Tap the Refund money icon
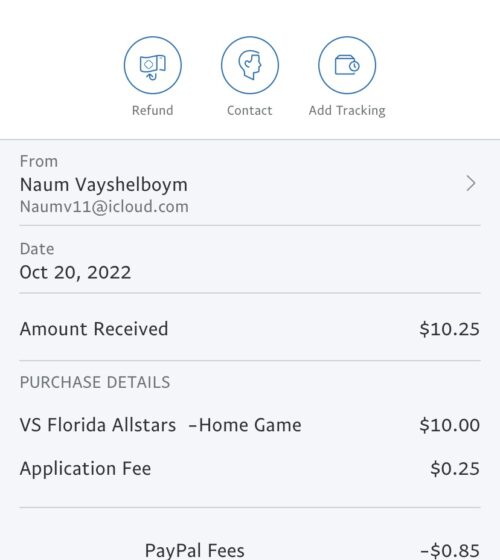 (152, 65)
